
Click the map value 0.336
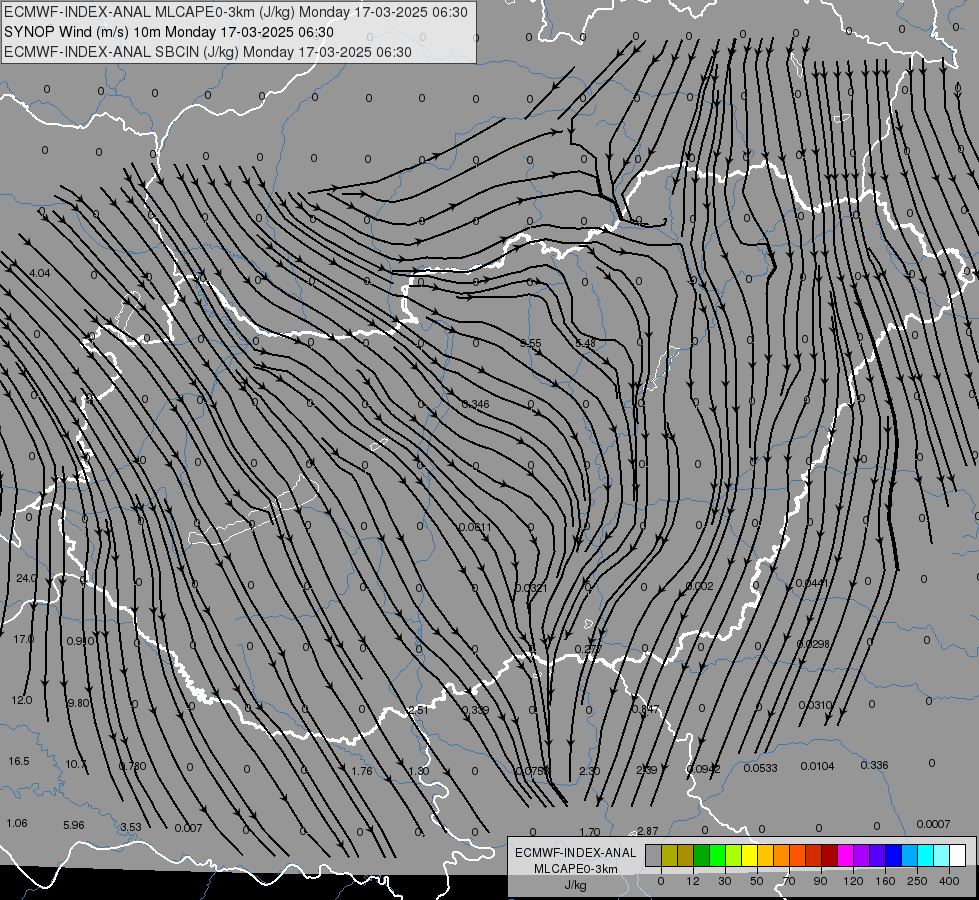[874, 765]
